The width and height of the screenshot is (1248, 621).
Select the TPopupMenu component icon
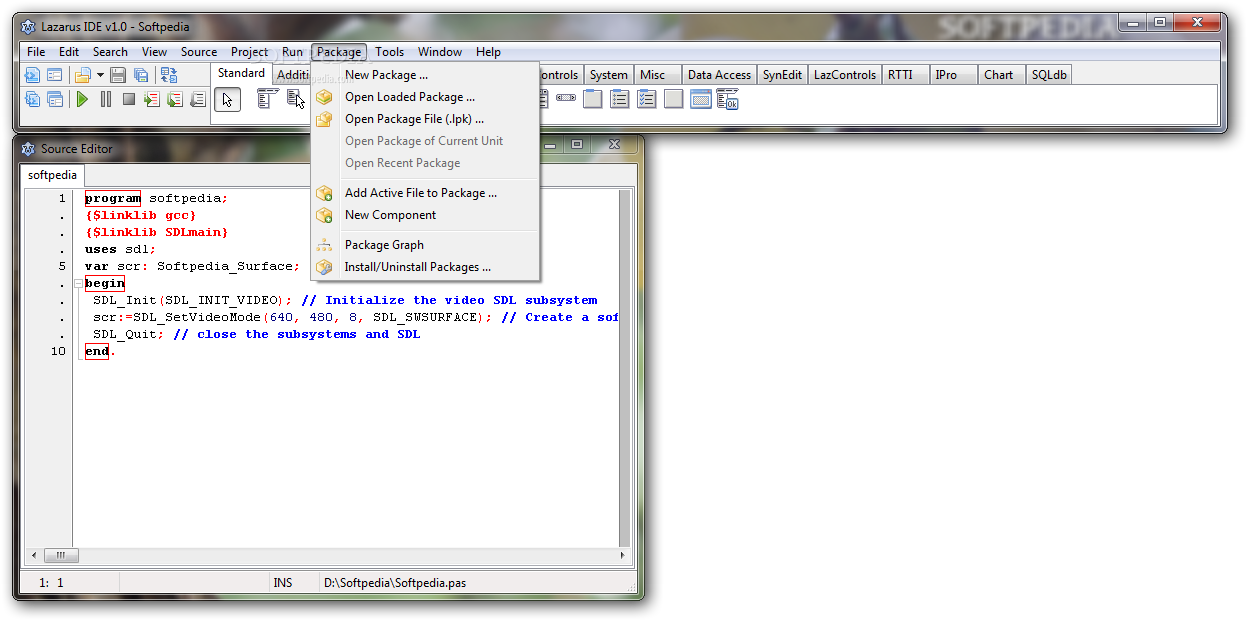coord(296,99)
